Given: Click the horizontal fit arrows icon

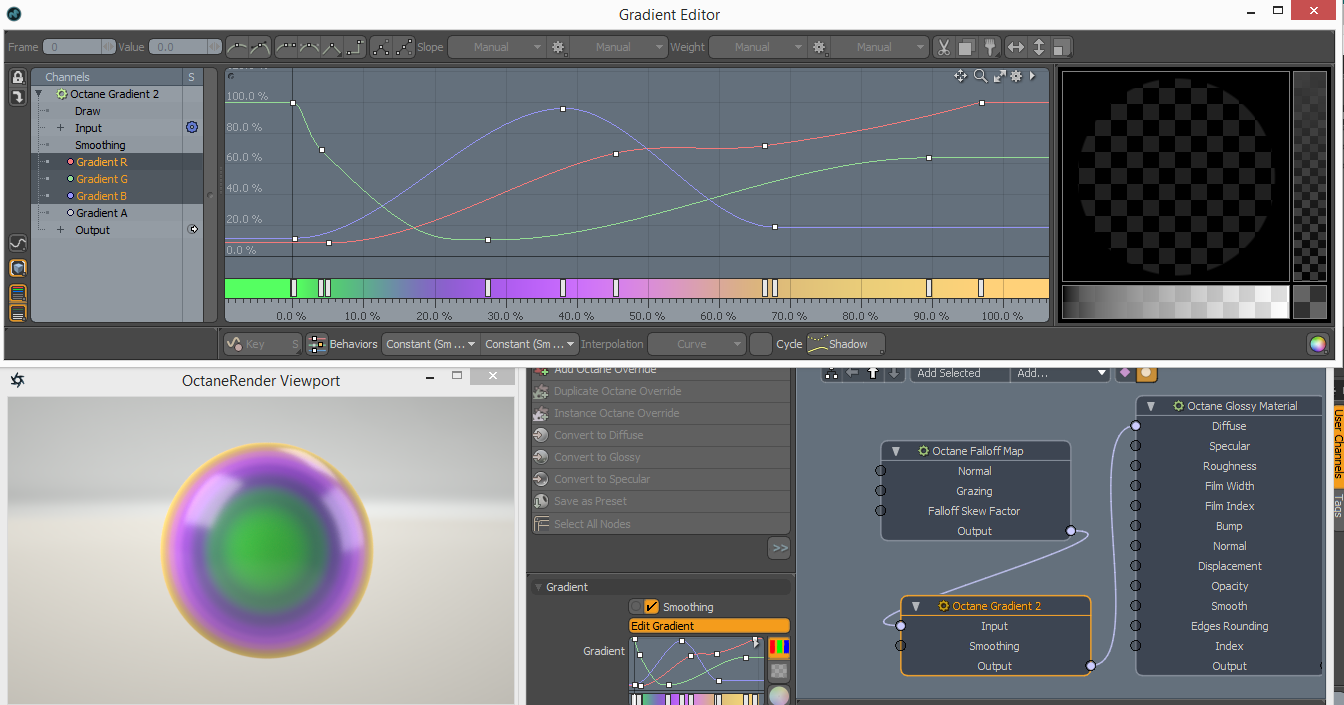Looking at the screenshot, I should pos(1016,47).
